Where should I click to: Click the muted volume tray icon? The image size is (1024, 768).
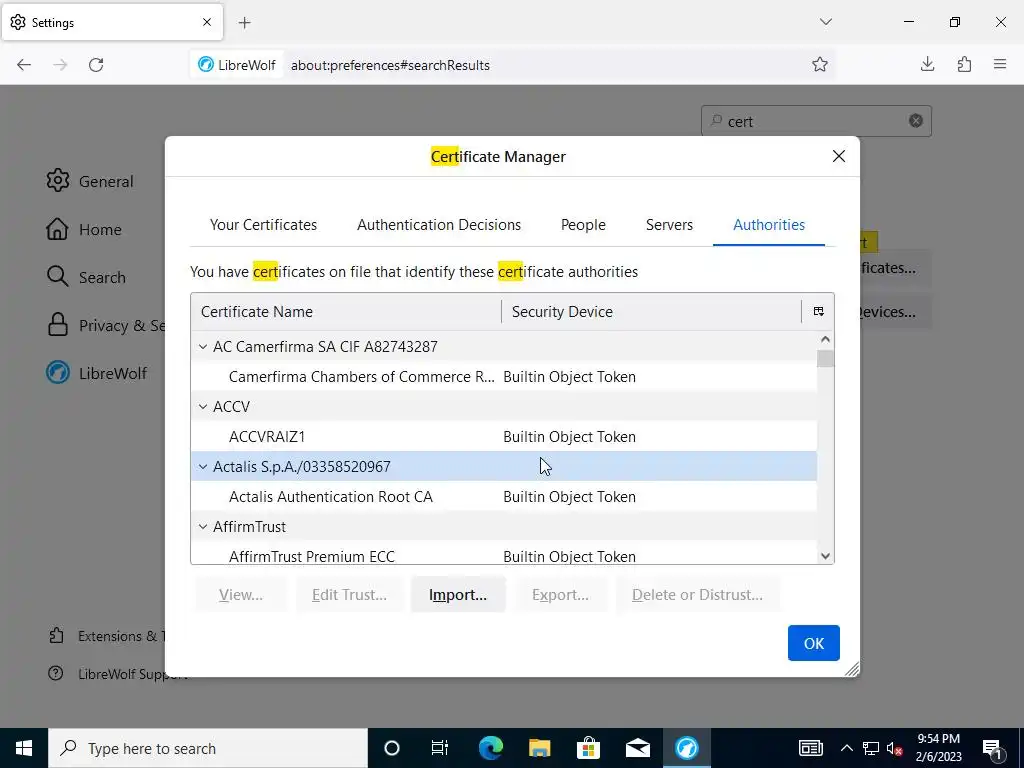tap(894, 748)
